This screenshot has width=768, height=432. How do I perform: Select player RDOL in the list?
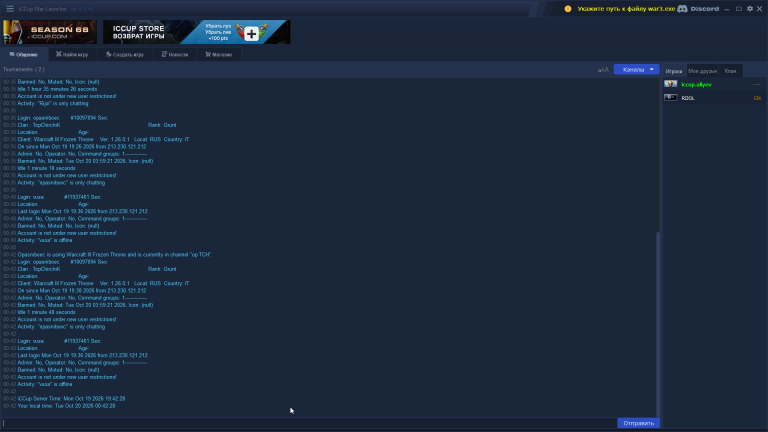click(x=714, y=98)
